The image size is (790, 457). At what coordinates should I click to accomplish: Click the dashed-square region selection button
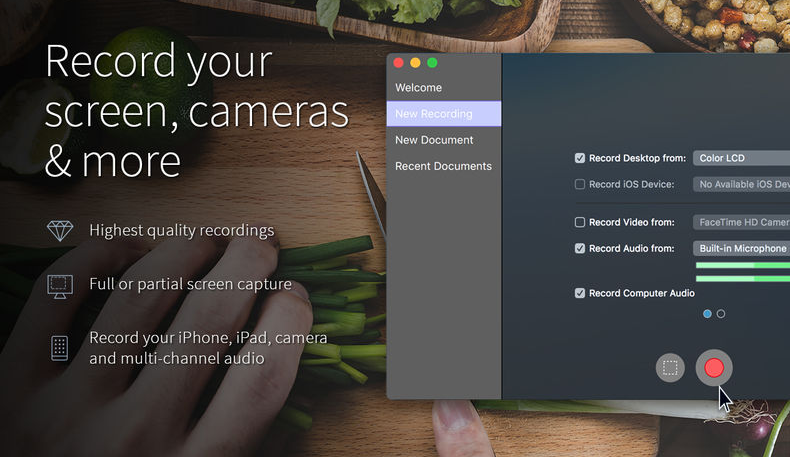pos(670,367)
